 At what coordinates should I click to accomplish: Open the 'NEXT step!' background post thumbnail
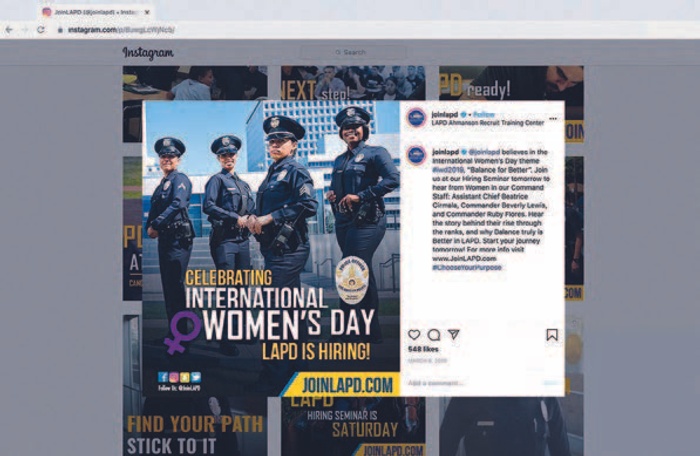353,83
